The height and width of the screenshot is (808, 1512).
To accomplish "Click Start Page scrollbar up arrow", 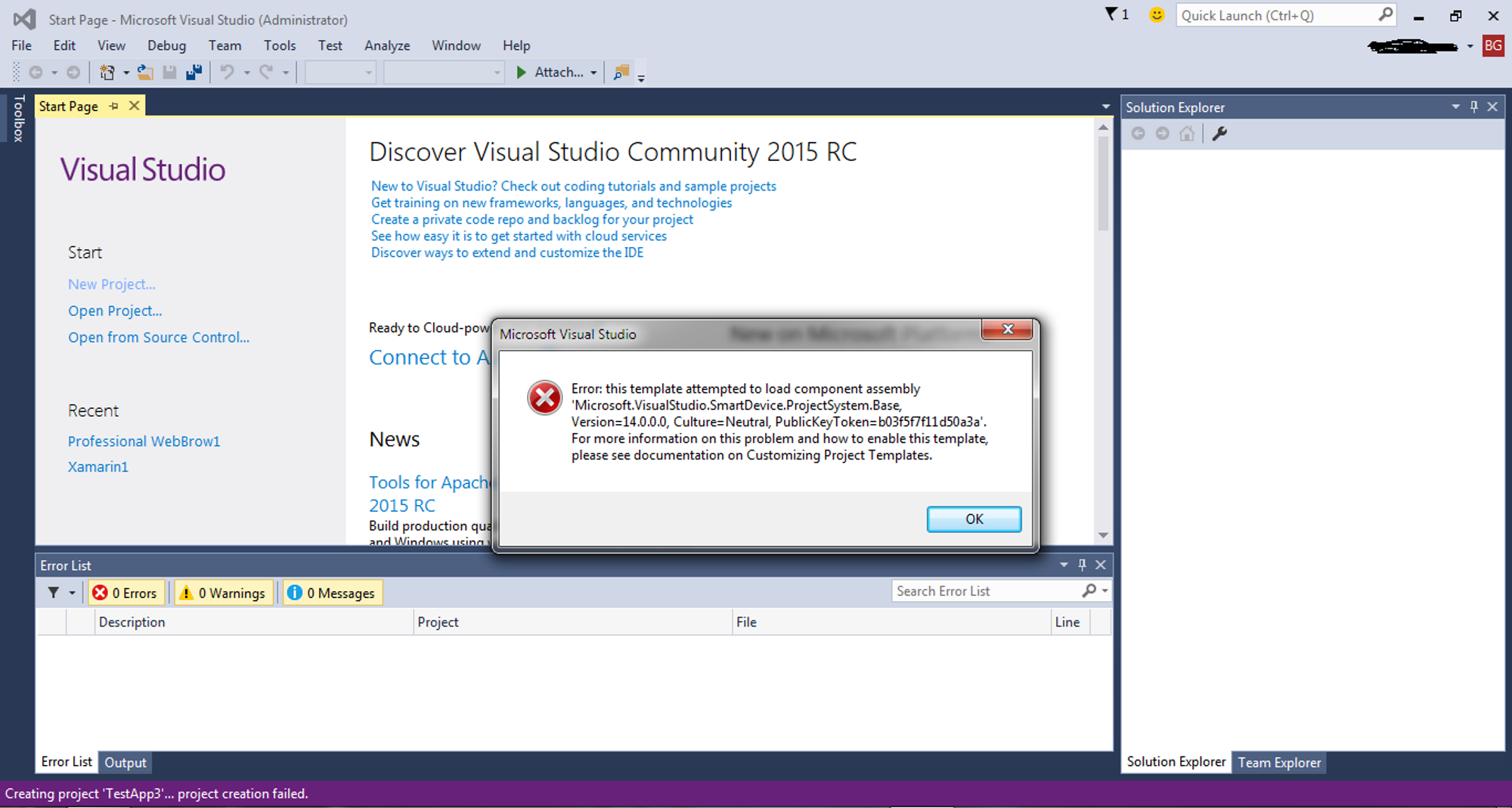I will (1104, 128).
